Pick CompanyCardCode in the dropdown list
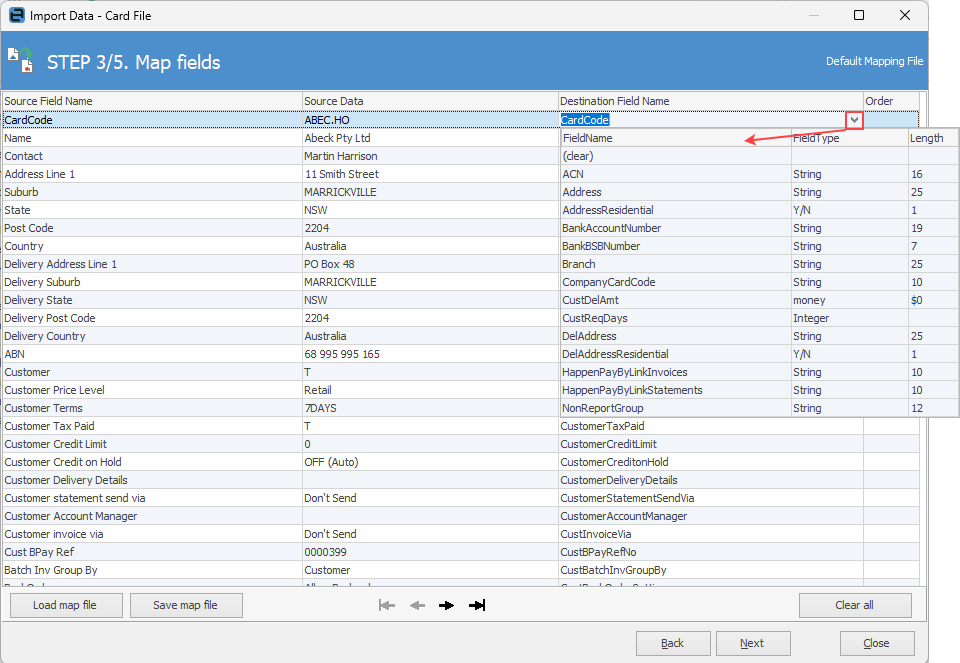The height and width of the screenshot is (663, 960). click(609, 282)
